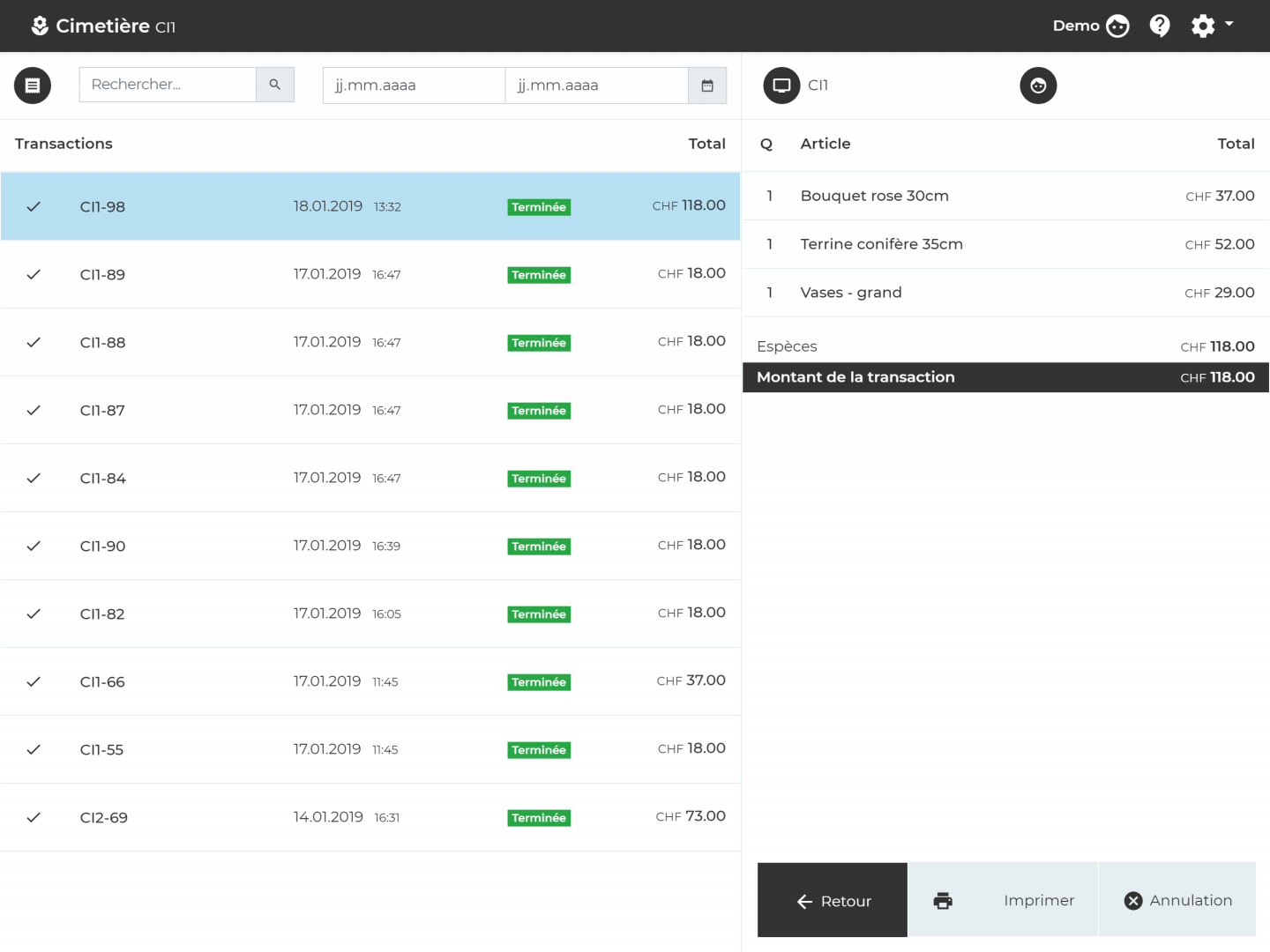Click the Demo user avatar icon
This screenshot has width=1270, height=952.
(x=1117, y=26)
